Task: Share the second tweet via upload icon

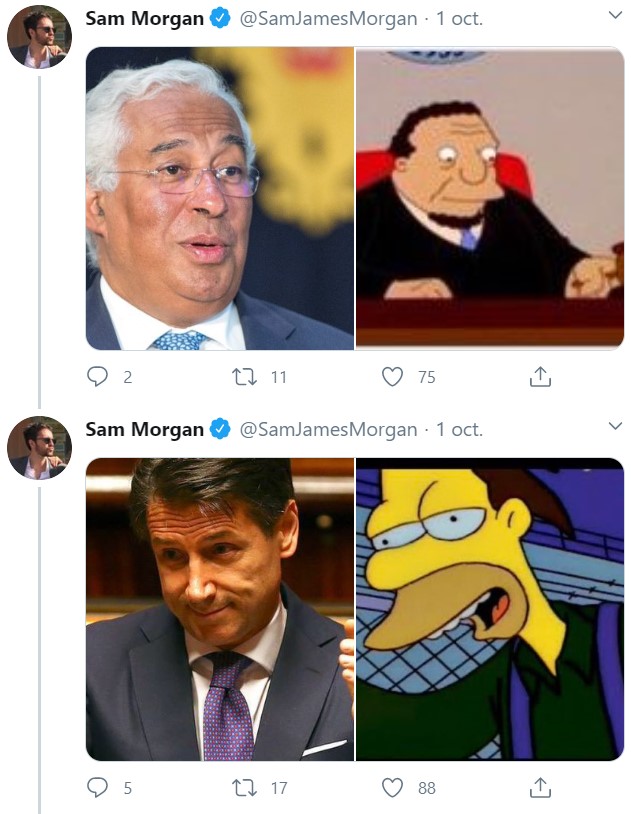Action: pos(540,787)
